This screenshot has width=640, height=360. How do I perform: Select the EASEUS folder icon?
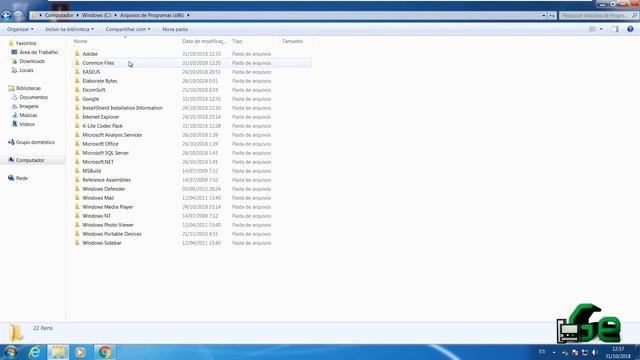[77, 71]
